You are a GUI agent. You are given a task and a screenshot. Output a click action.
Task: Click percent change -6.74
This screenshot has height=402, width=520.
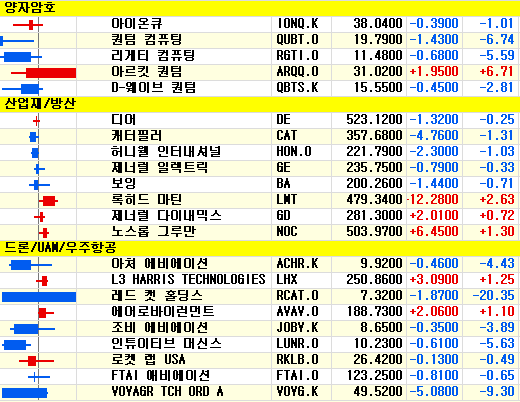point(497,40)
